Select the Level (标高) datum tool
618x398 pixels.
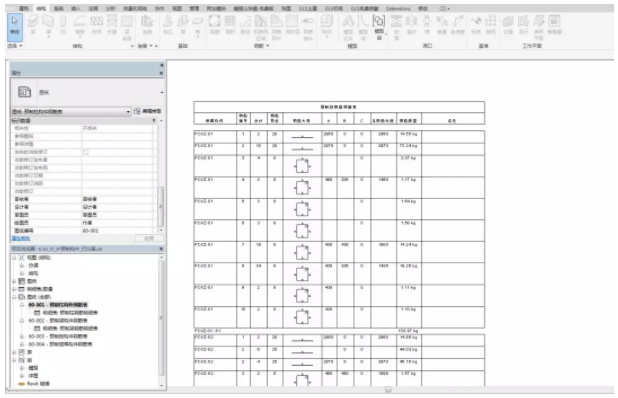click(x=476, y=25)
